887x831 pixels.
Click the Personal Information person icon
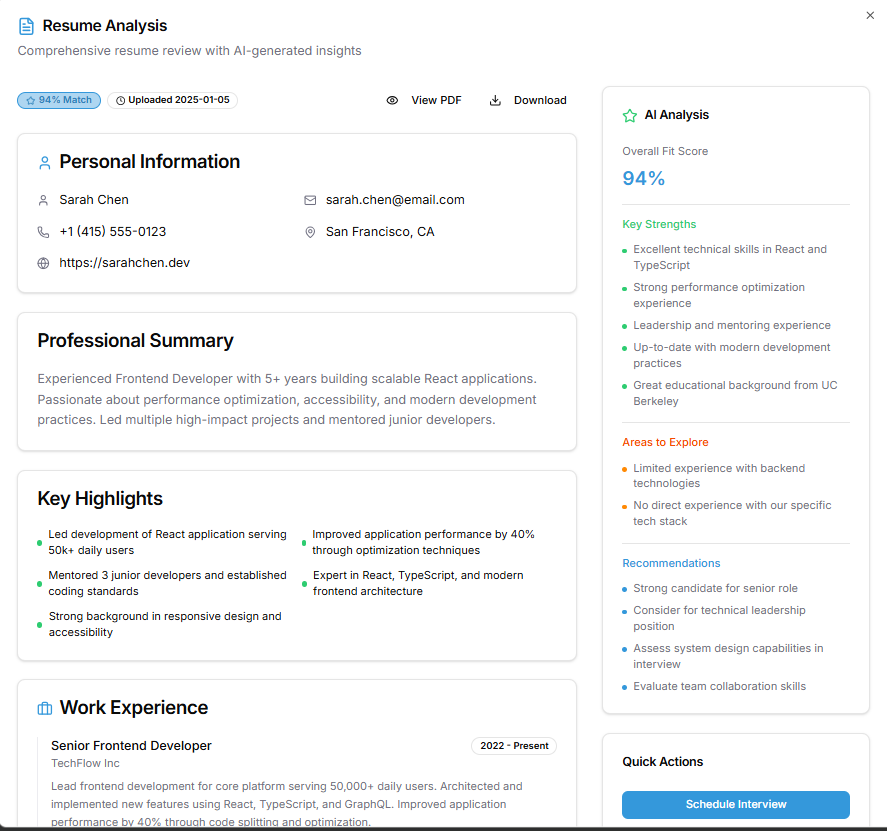[44, 162]
